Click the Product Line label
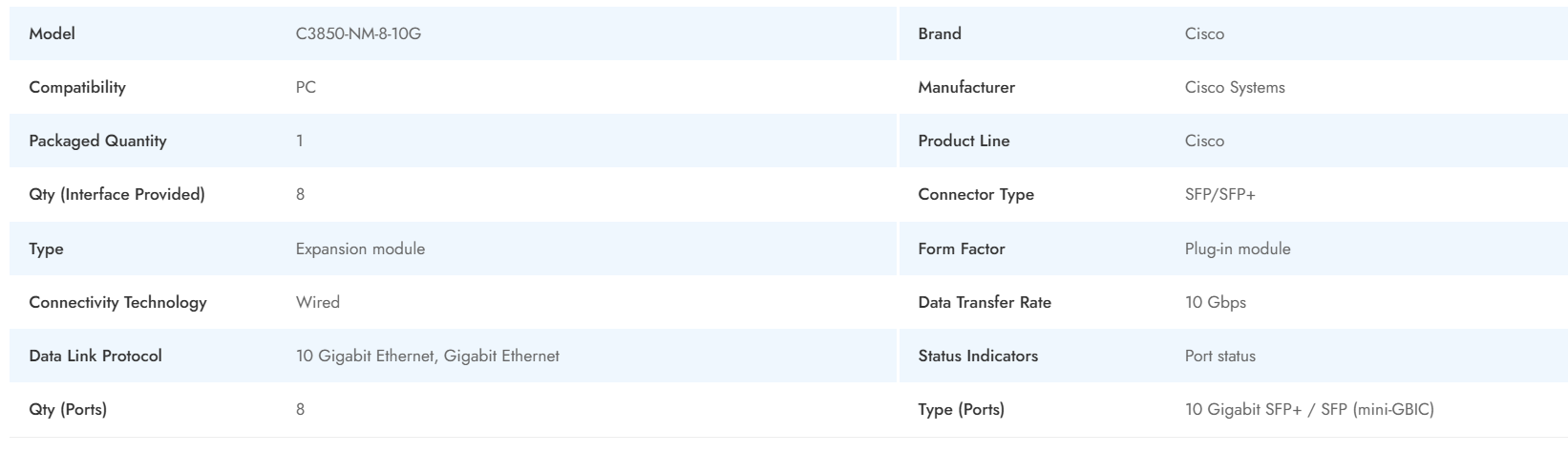 pos(964,141)
